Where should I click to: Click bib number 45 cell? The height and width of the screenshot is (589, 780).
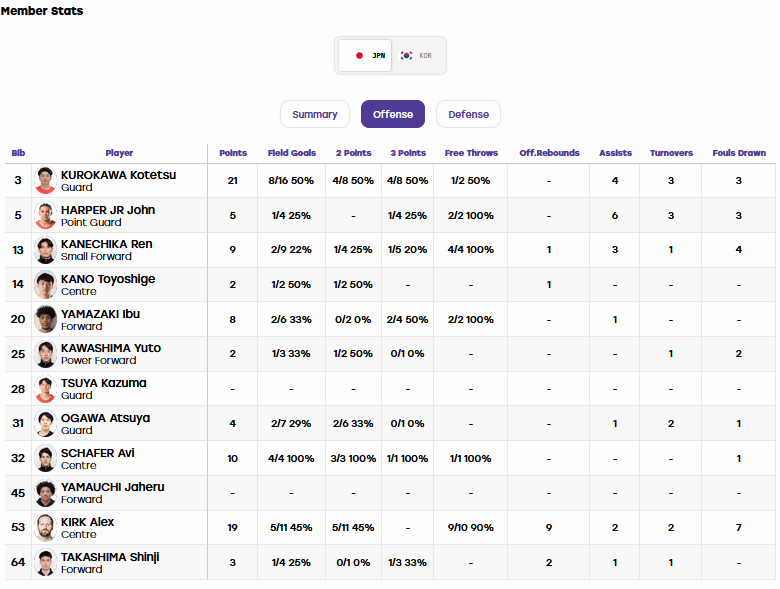[x=18, y=492]
